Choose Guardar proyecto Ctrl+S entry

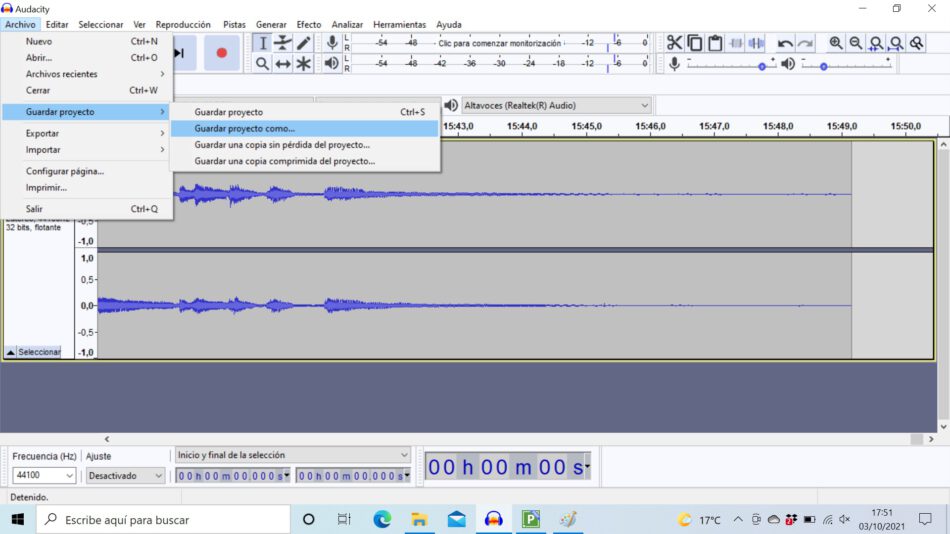[304, 112]
